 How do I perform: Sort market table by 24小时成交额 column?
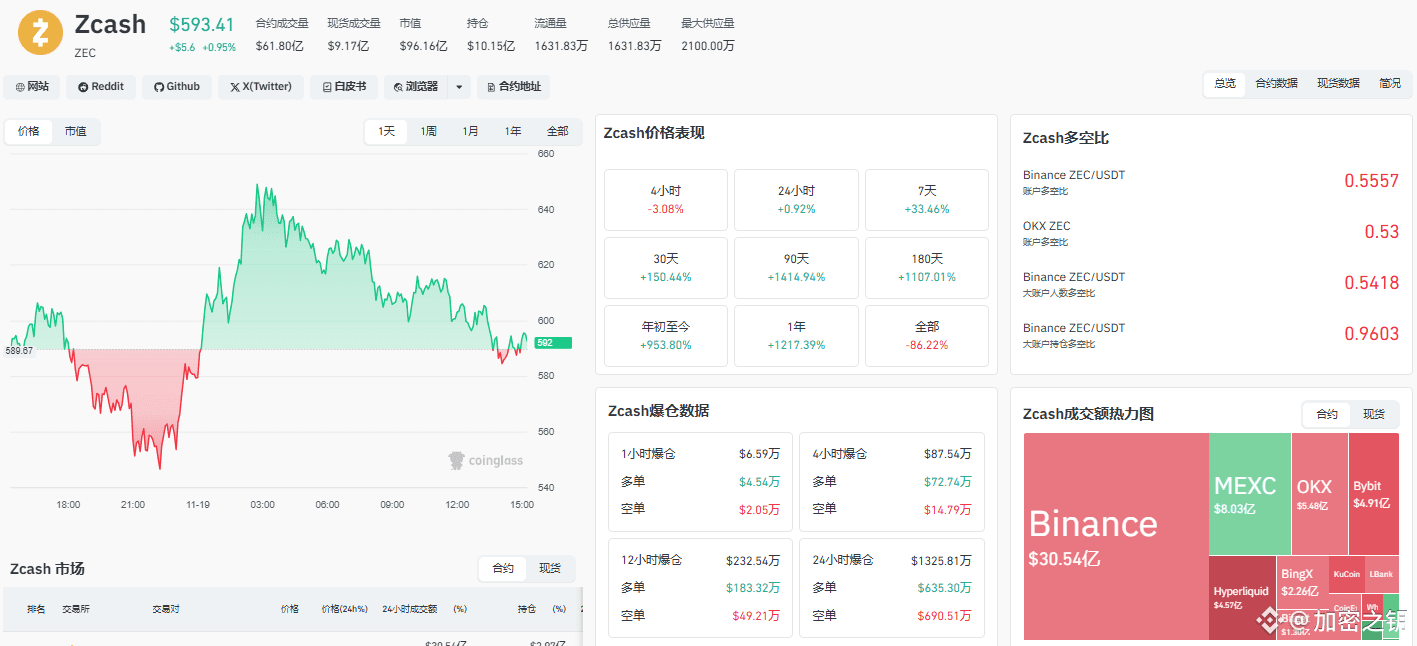(x=409, y=609)
